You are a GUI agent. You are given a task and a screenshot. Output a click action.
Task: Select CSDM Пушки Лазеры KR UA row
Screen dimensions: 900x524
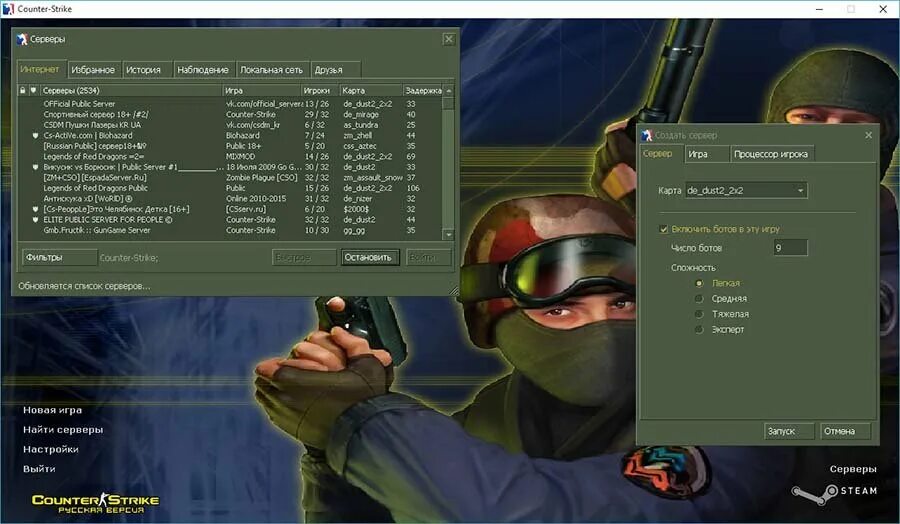(x=230, y=125)
